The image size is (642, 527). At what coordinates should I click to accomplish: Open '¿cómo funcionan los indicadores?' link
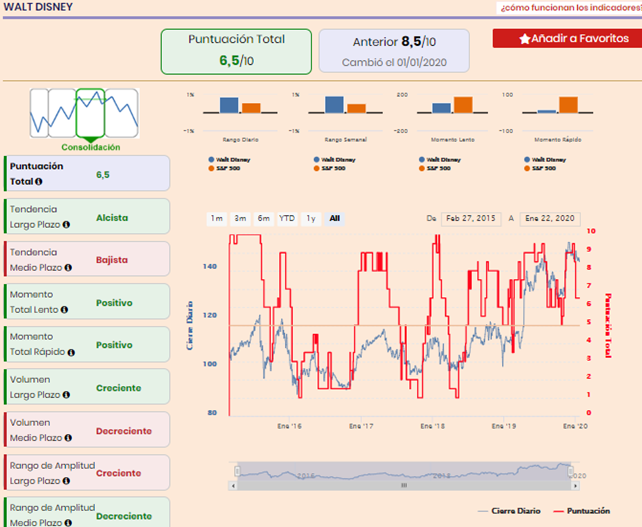tap(571, 8)
